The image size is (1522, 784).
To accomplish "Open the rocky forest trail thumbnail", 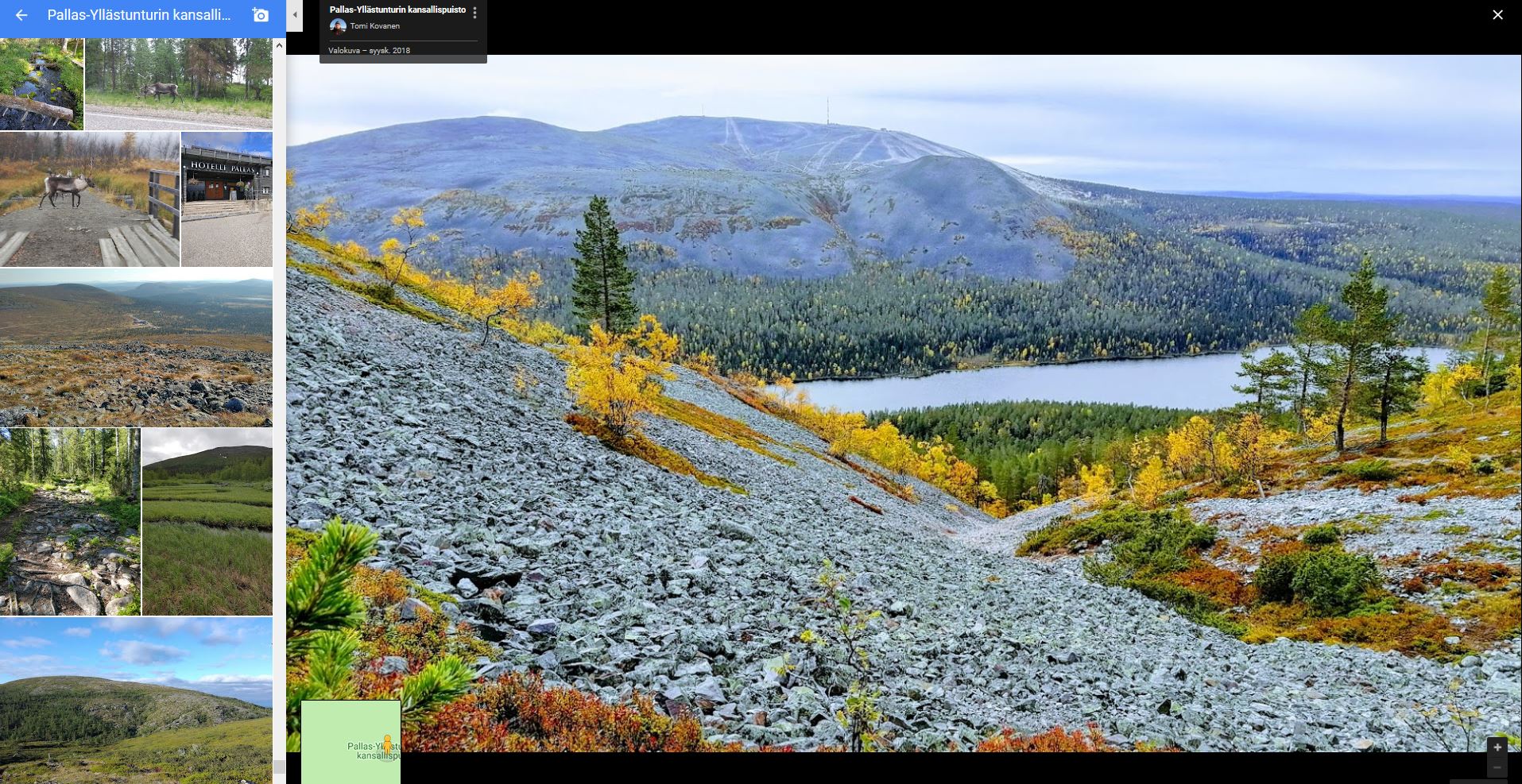I will pyautogui.click(x=70, y=522).
